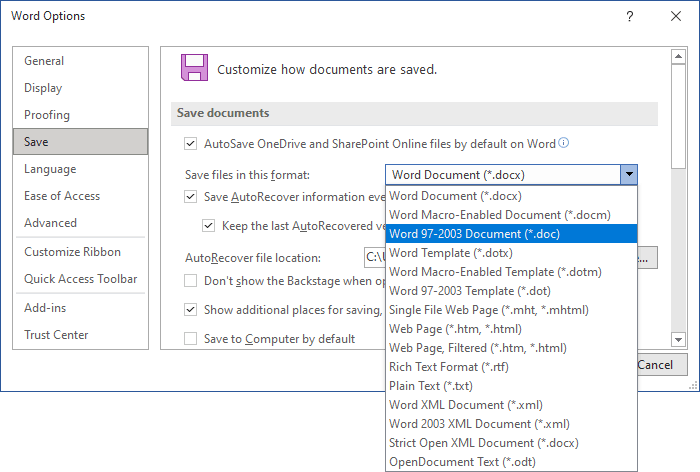This screenshot has width=700, height=472.
Task: Open the Add-ins category
Action: 80,308
